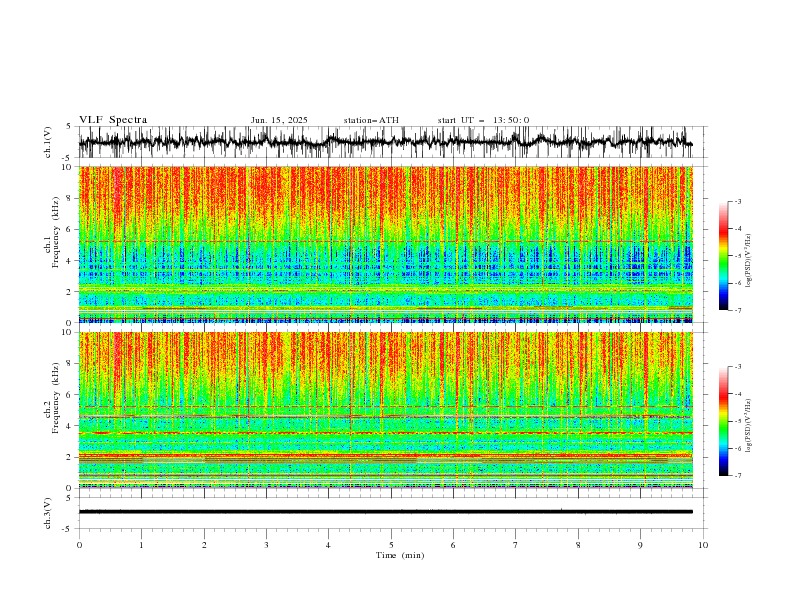Click the "1" tick on the time axis
This screenshot has width=792, height=612.
pos(141,545)
